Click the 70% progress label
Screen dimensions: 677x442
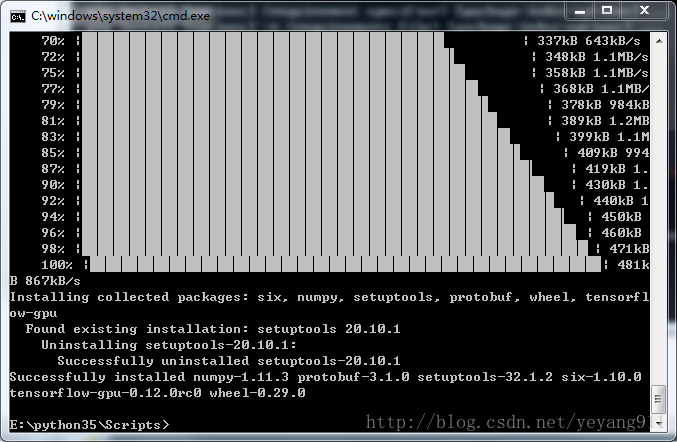click(53, 41)
